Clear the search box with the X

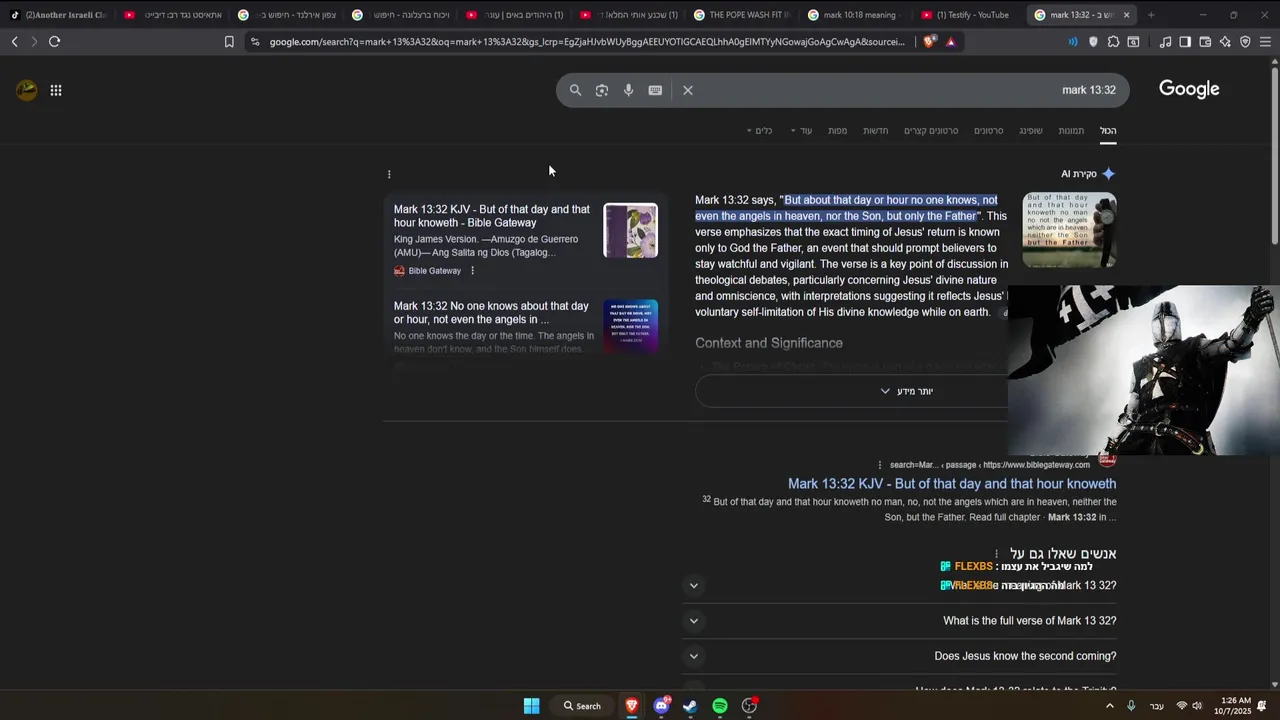[688, 90]
